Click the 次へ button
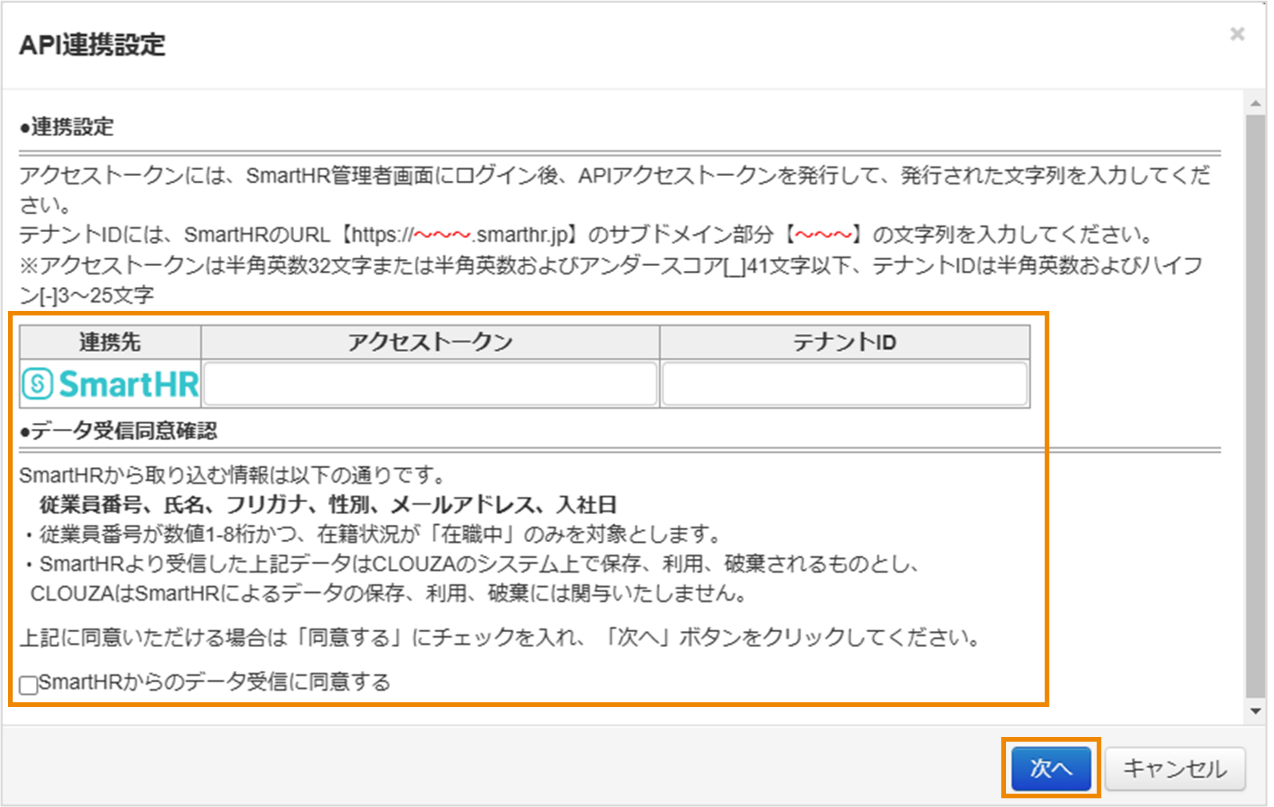 coord(1050,768)
